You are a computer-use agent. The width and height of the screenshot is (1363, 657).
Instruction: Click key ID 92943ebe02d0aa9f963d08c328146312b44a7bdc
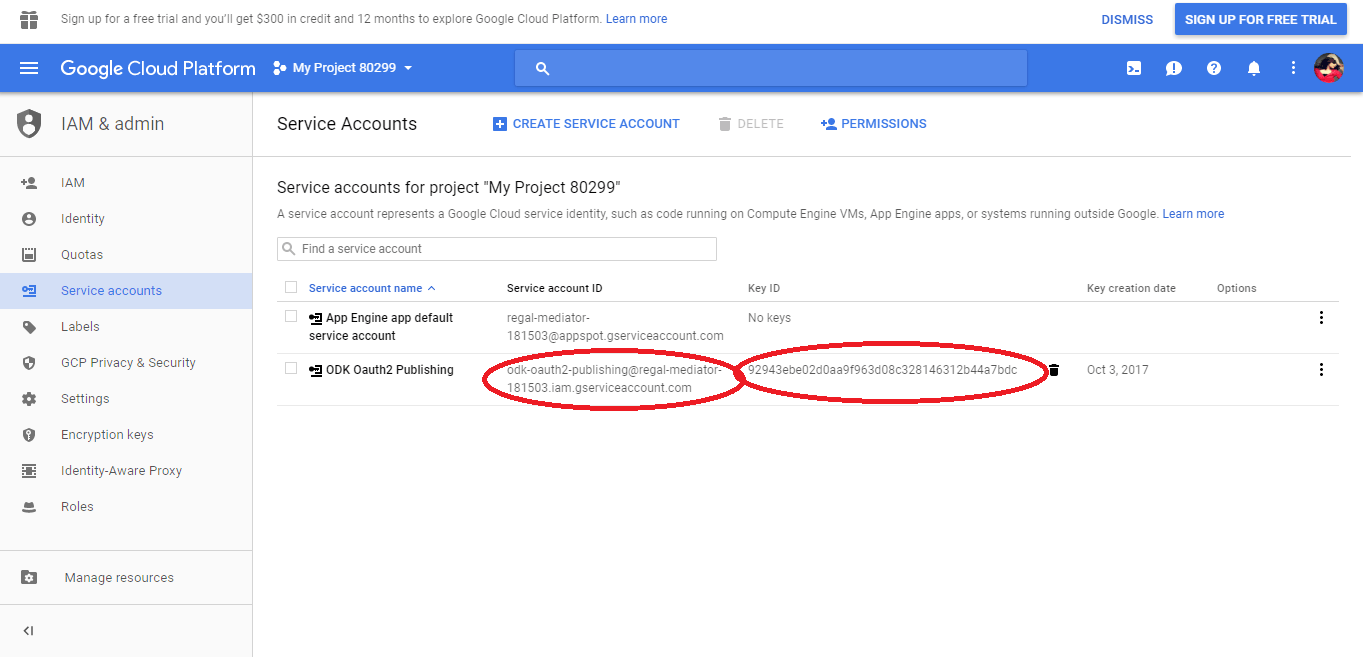(x=882, y=370)
